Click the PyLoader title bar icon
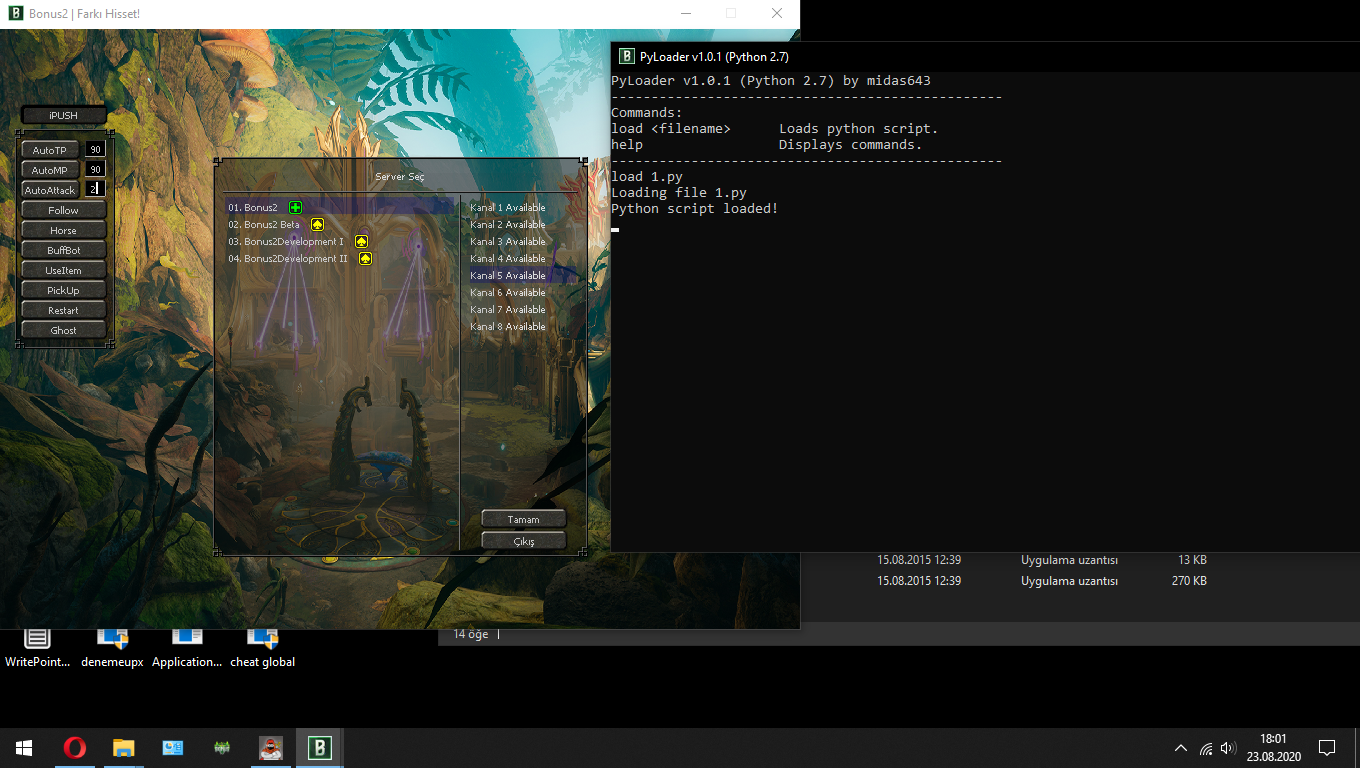1360x768 pixels. click(626, 56)
